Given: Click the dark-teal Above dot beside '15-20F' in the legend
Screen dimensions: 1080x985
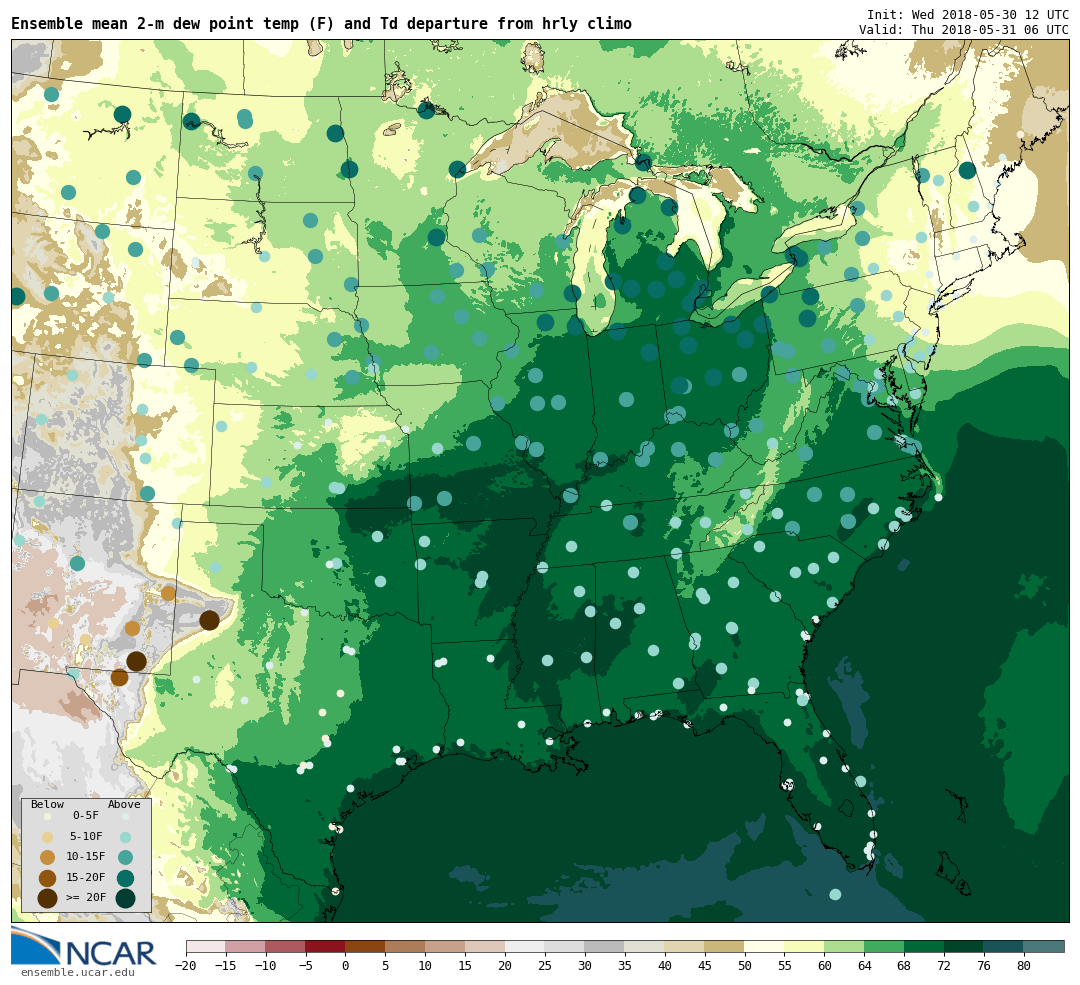Looking at the screenshot, I should [125, 878].
